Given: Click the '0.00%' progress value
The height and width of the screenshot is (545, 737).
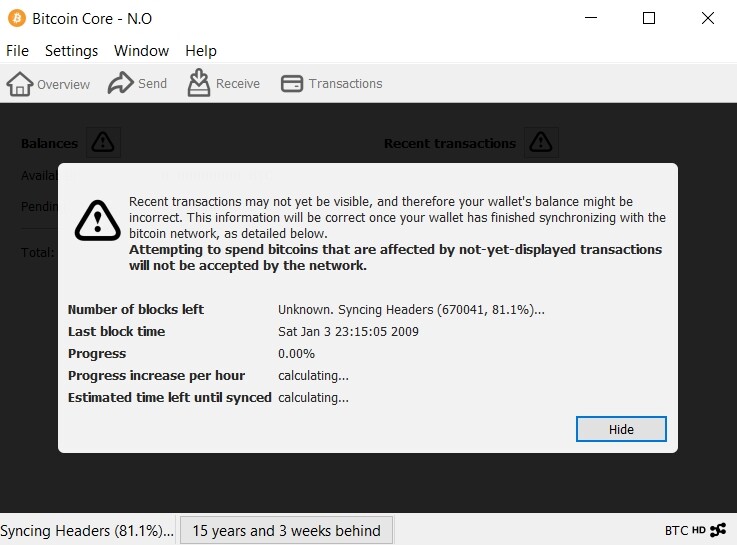Looking at the screenshot, I should pyautogui.click(x=296, y=353).
